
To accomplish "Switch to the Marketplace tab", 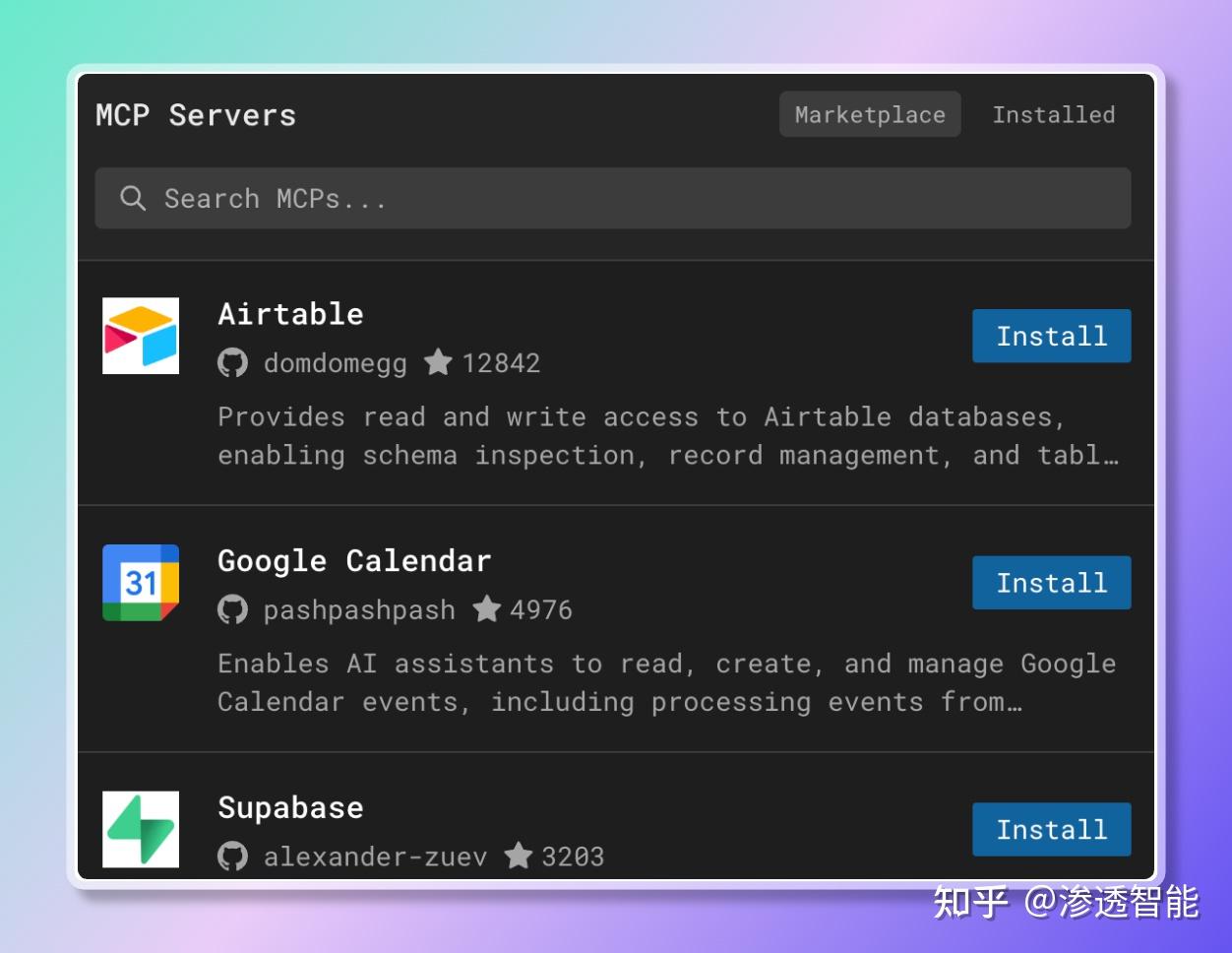I will (x=870, y=115).
